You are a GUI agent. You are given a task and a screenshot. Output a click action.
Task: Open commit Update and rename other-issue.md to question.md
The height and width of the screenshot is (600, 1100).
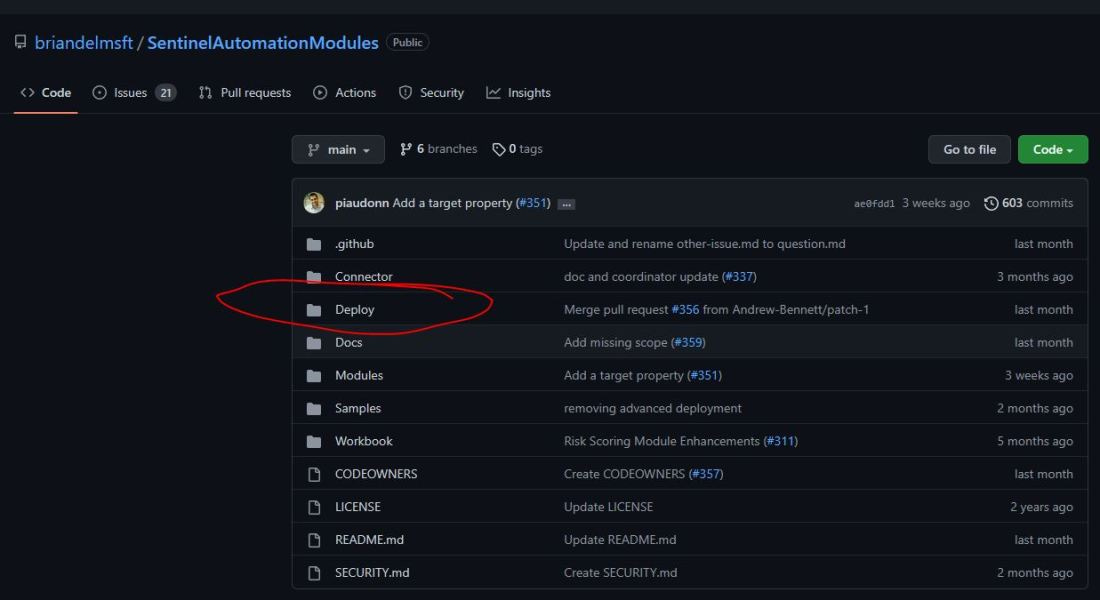click(704, 244)
